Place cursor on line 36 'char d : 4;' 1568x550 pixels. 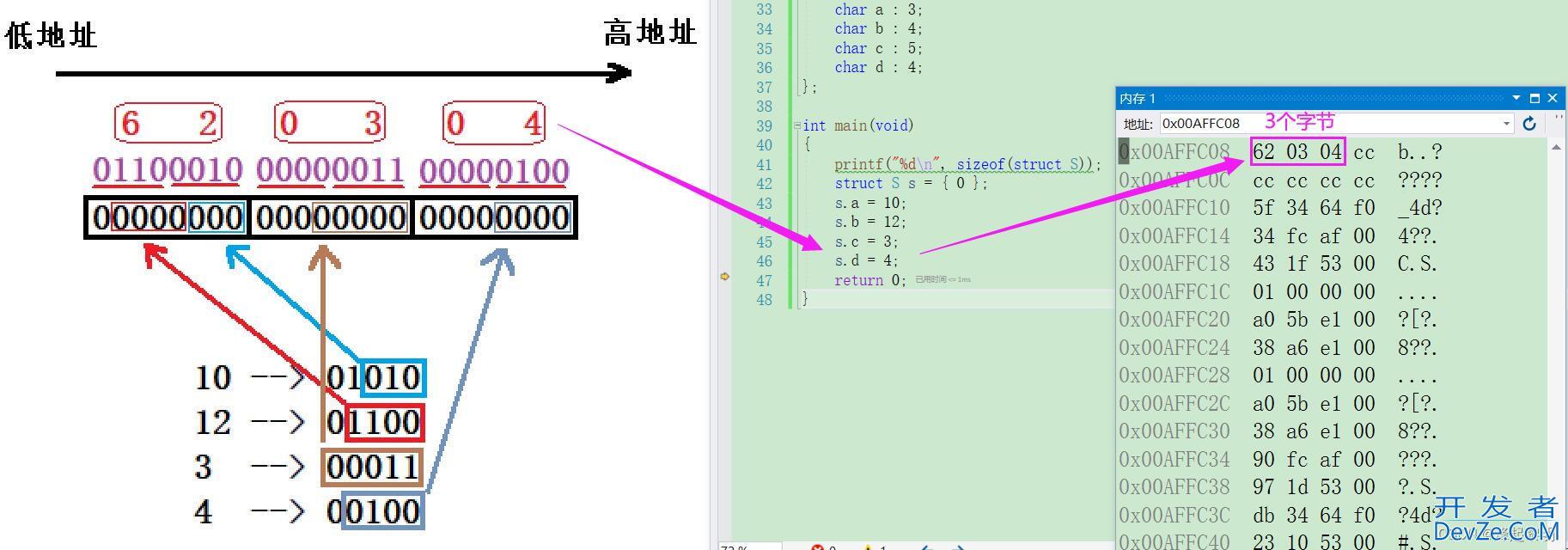pos(878,67)
